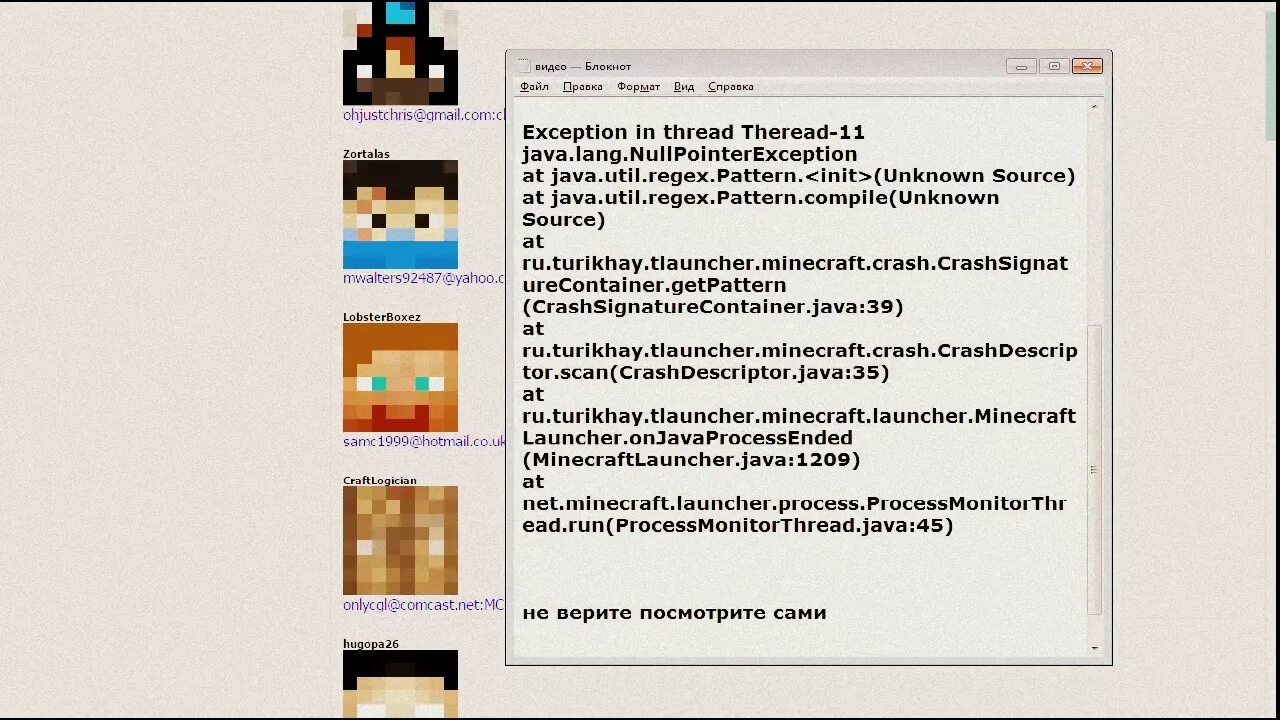
Task: Maximize the Блокнот window
Action: (x=1053, y=66)
